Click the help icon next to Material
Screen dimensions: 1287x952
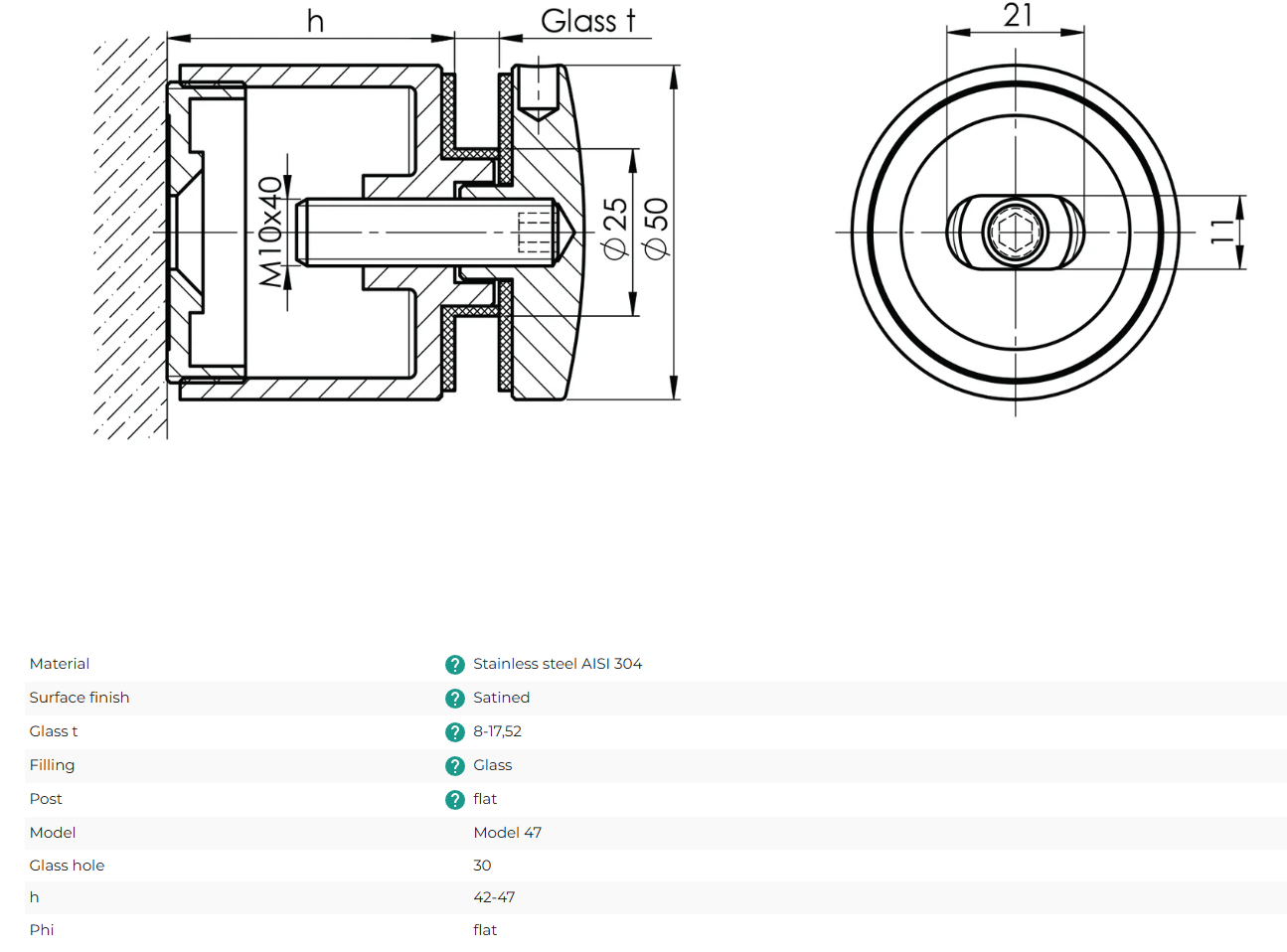pyautogui.click(x=455, y=665)
